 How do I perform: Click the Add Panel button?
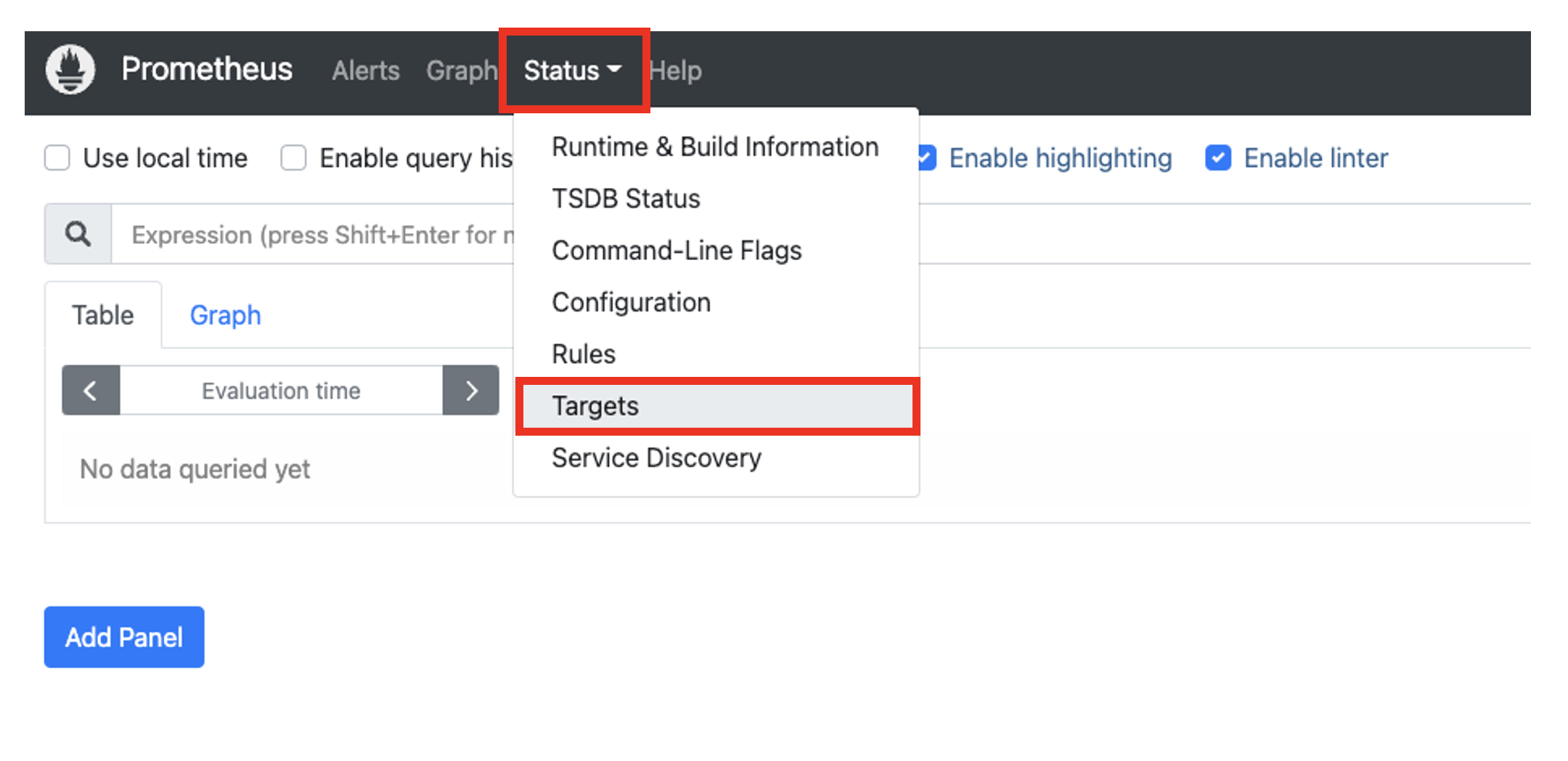(124, 637)
